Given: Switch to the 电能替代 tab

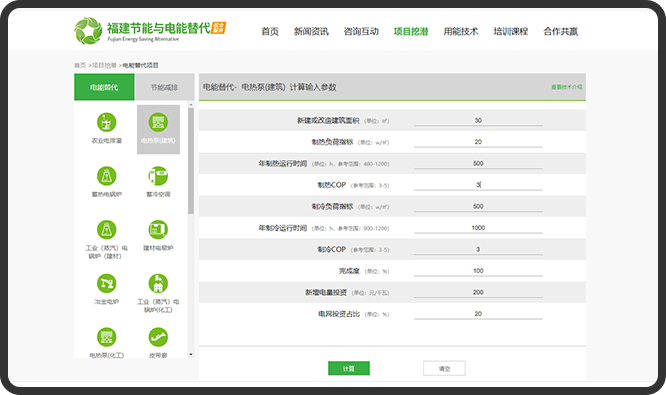Looking at the screenshot, I should point(104,87).
